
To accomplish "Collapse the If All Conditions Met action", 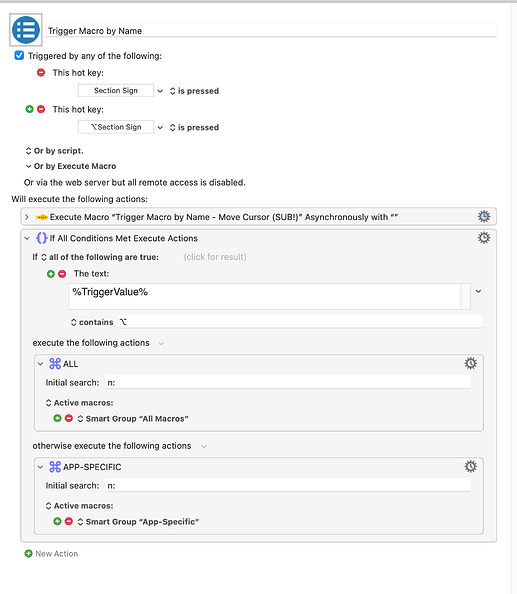I will pyautogui.click(x=27, y=238).
